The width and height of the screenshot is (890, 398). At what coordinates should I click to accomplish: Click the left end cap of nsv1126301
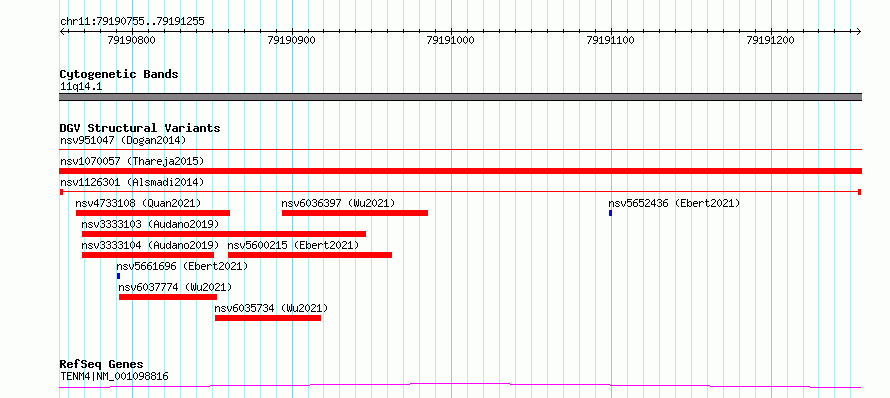tap(61, 192)
